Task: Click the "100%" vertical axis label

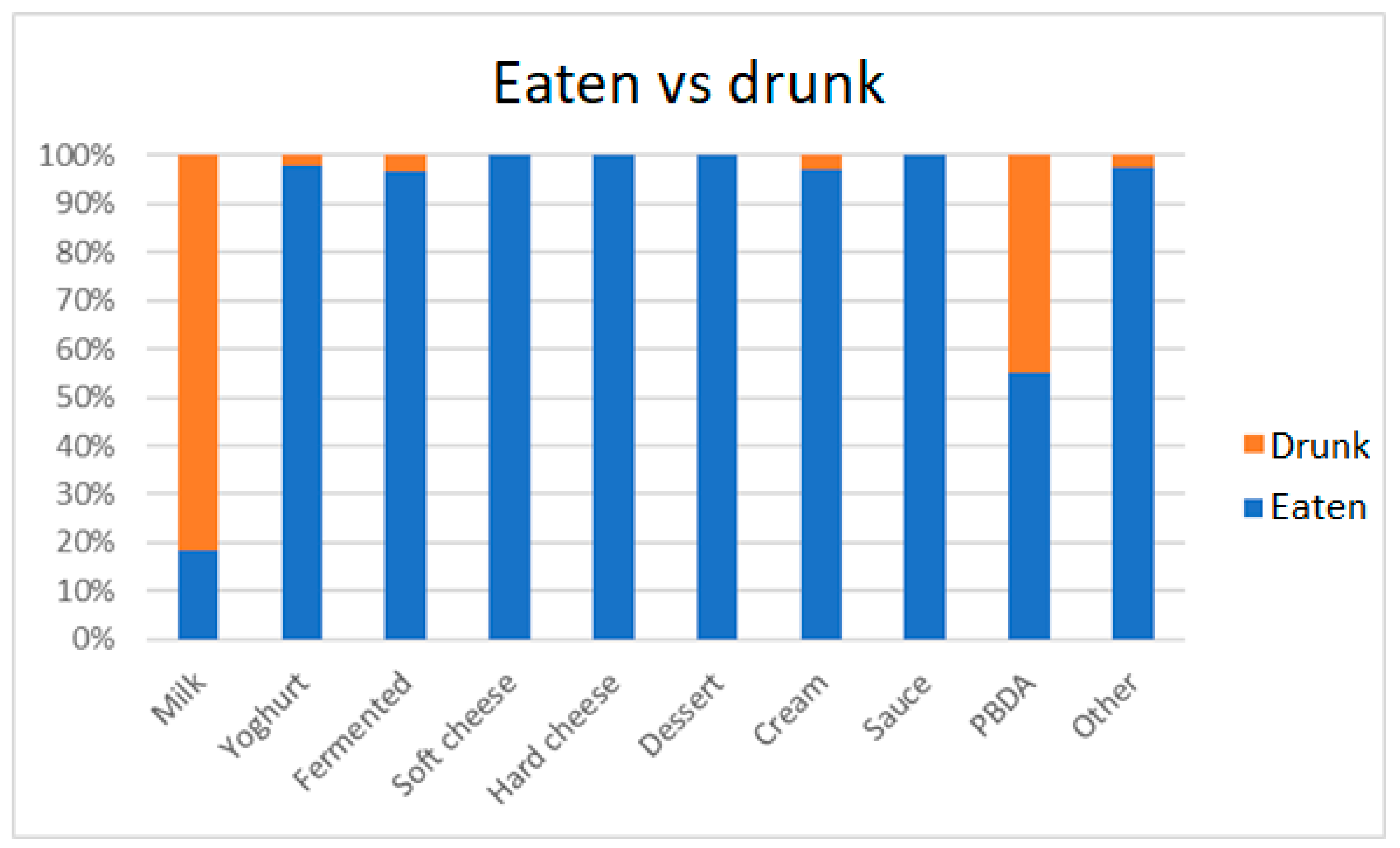Action: (x=77, y=156)
